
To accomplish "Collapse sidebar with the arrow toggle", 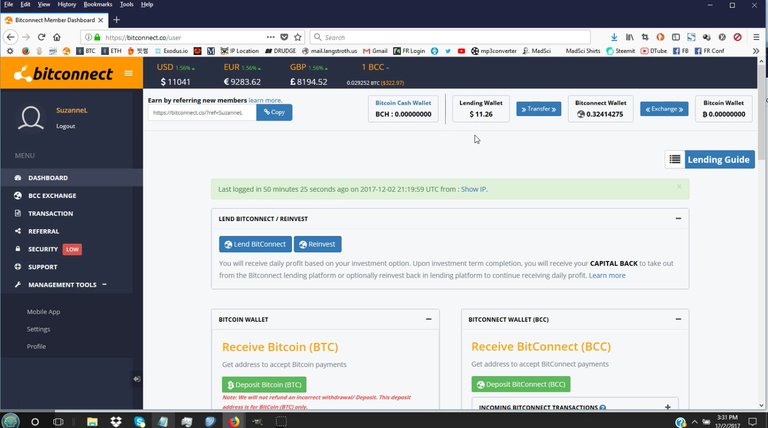I will click(x=137, y=379).
